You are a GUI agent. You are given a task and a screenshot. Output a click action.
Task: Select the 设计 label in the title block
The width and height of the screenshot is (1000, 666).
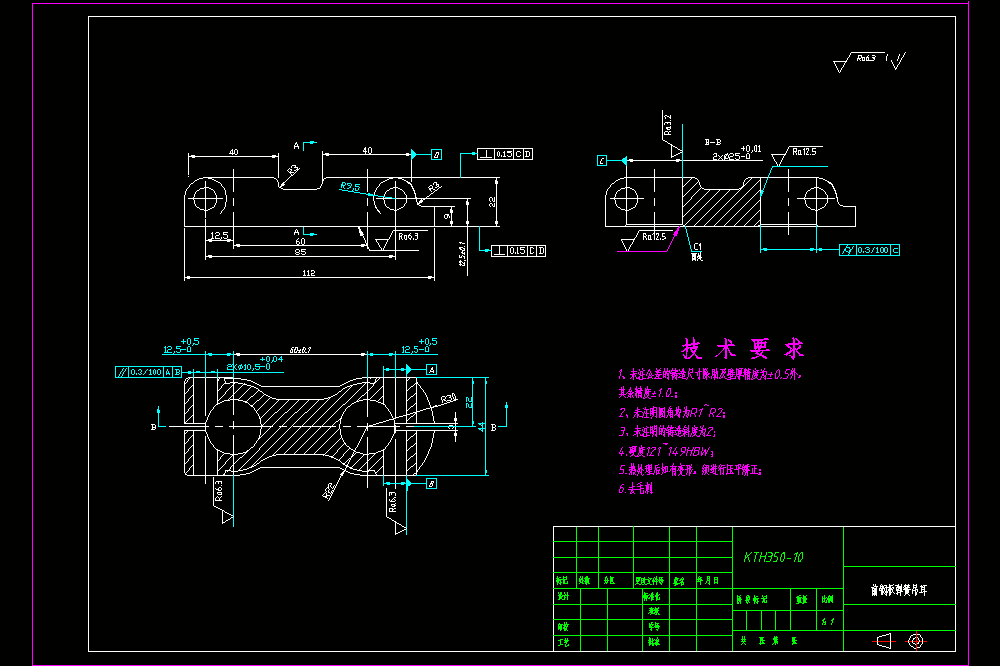coord(563,596)
